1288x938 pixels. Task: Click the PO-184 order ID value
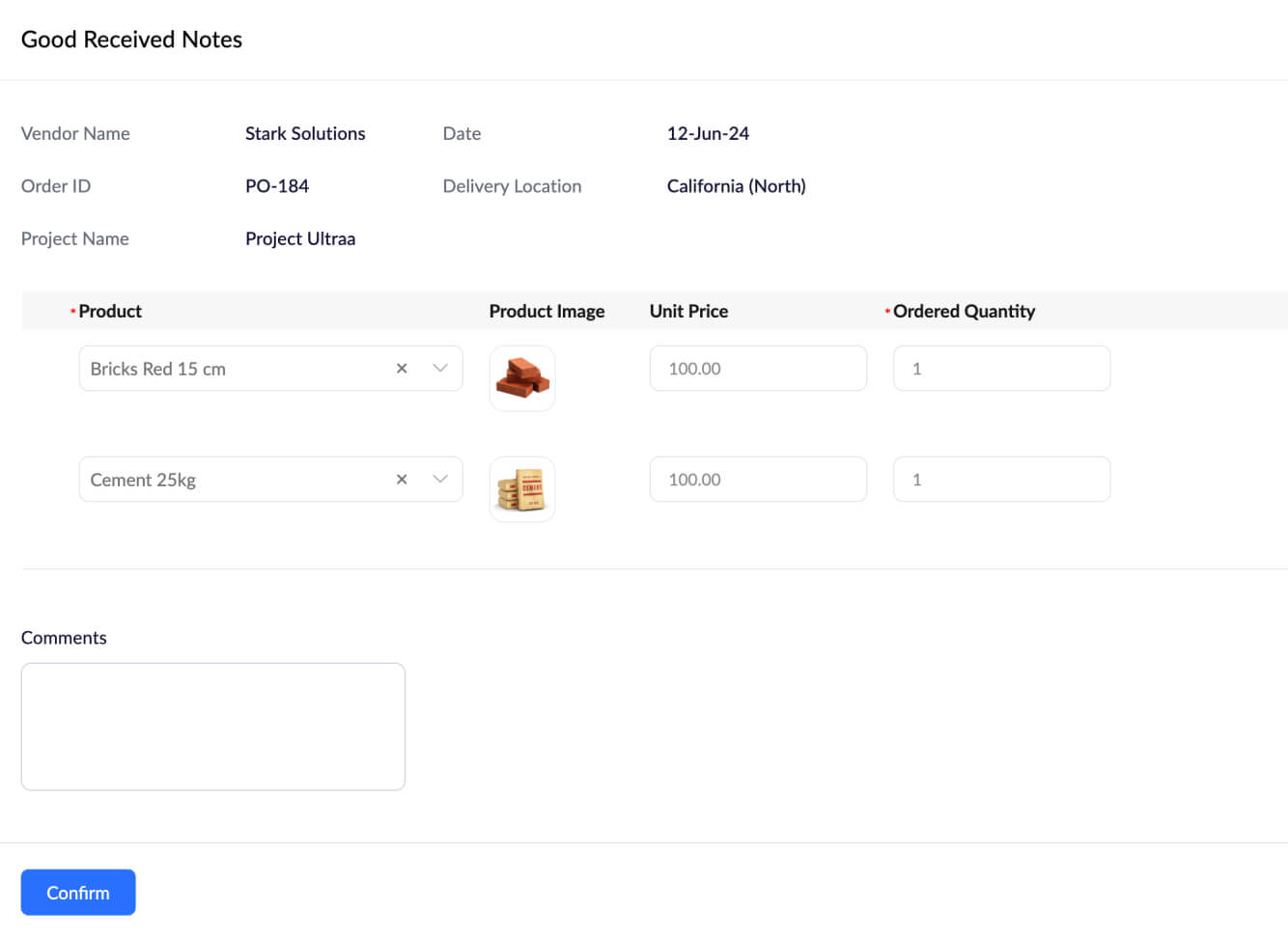coord(277,186)
